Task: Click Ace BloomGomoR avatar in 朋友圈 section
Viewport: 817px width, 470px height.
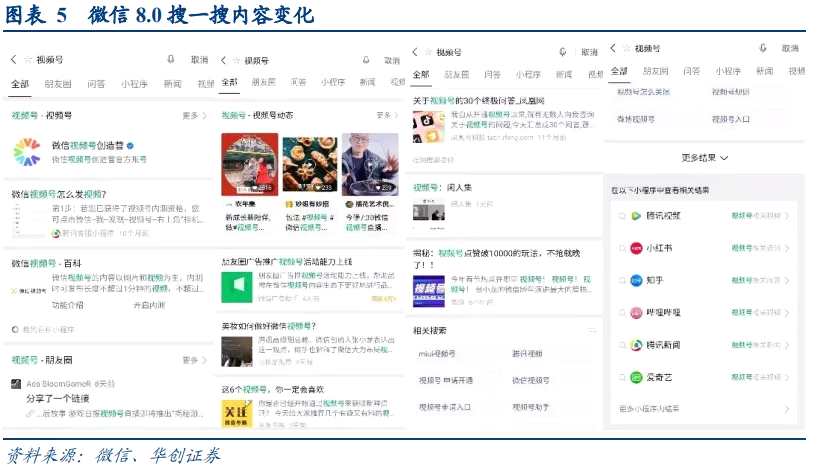Action: point(16,384)
